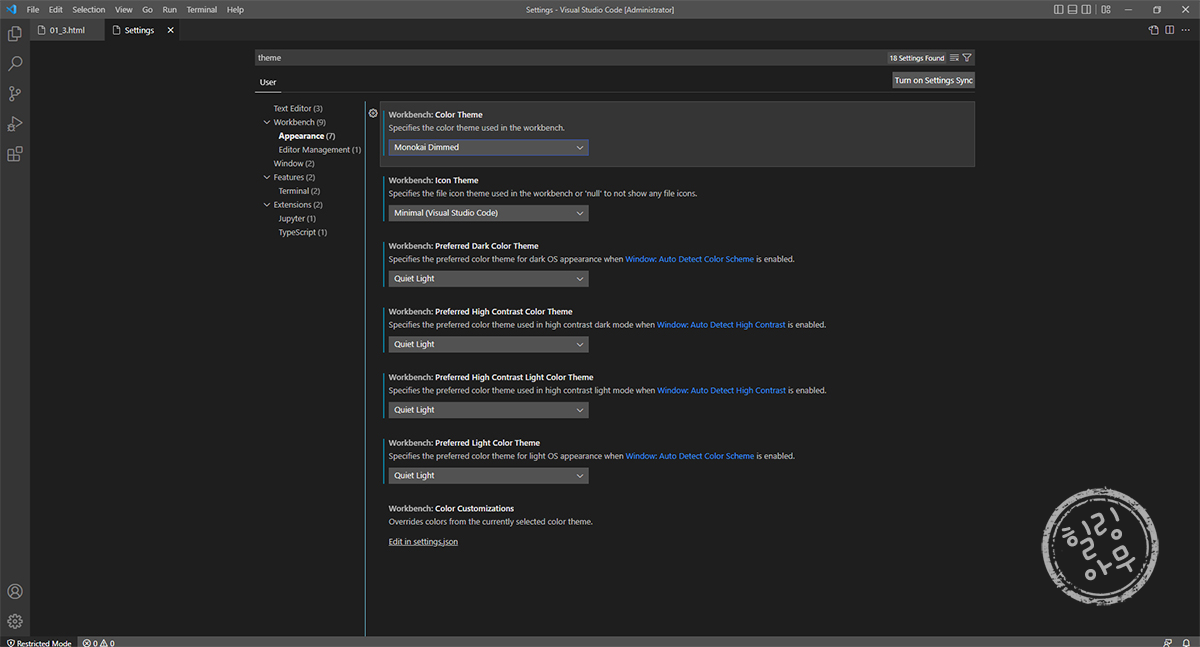Toggle the bottom panel layout icon
1200x647 pixels.
1074,9
